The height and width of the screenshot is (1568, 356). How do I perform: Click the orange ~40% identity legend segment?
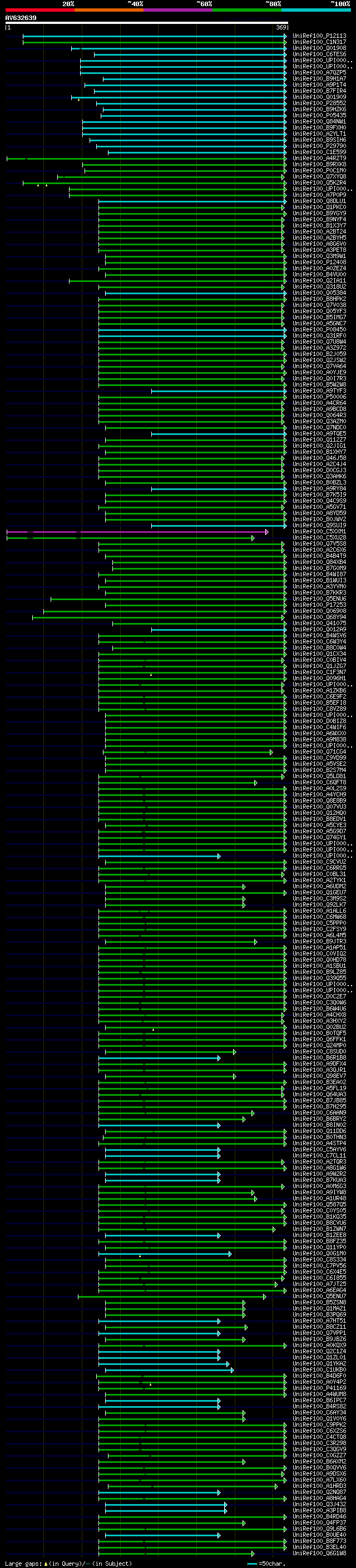(x=108, y=10)
